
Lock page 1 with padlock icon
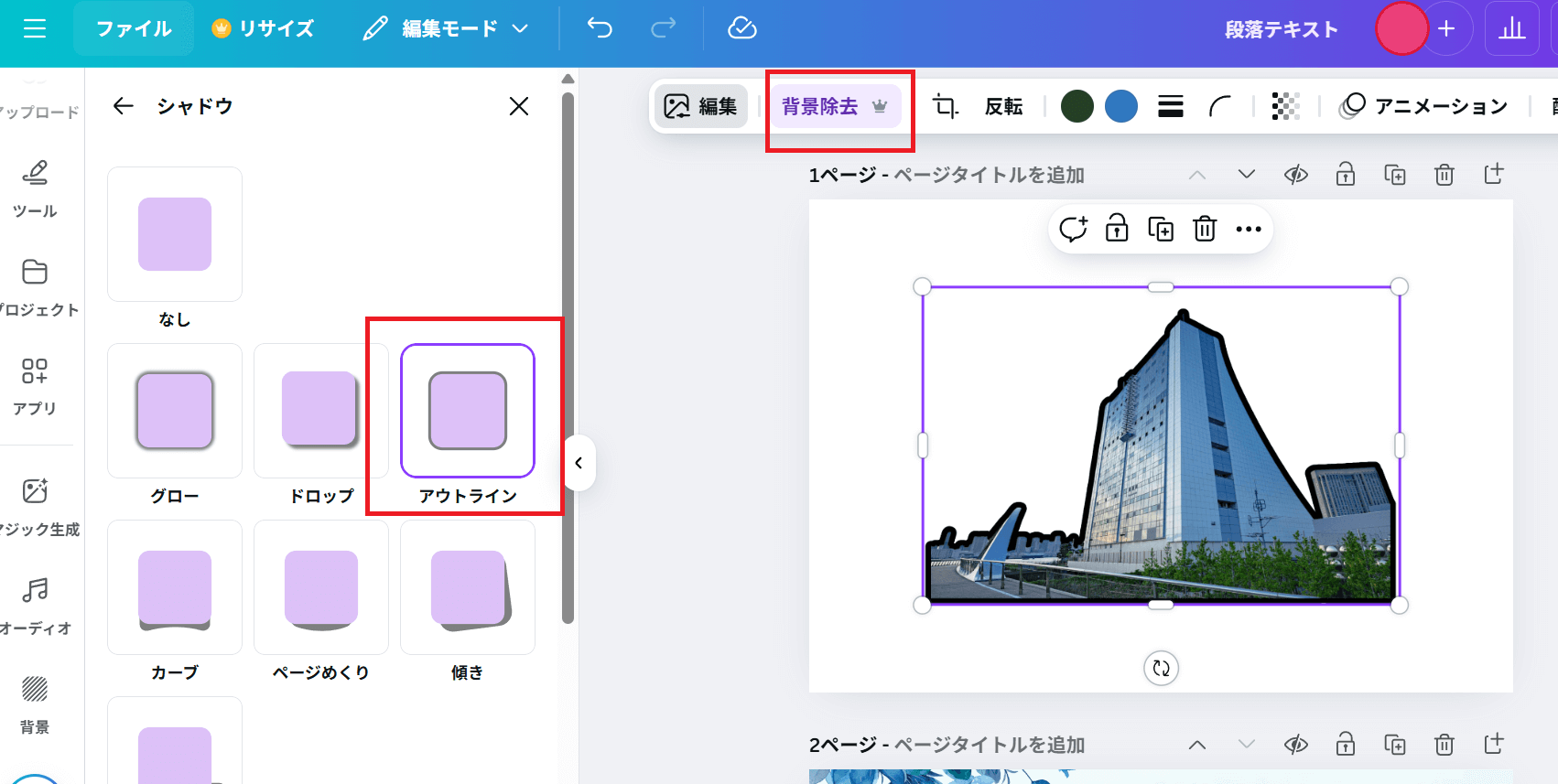pyautogui.click(x=1346, y=174)
